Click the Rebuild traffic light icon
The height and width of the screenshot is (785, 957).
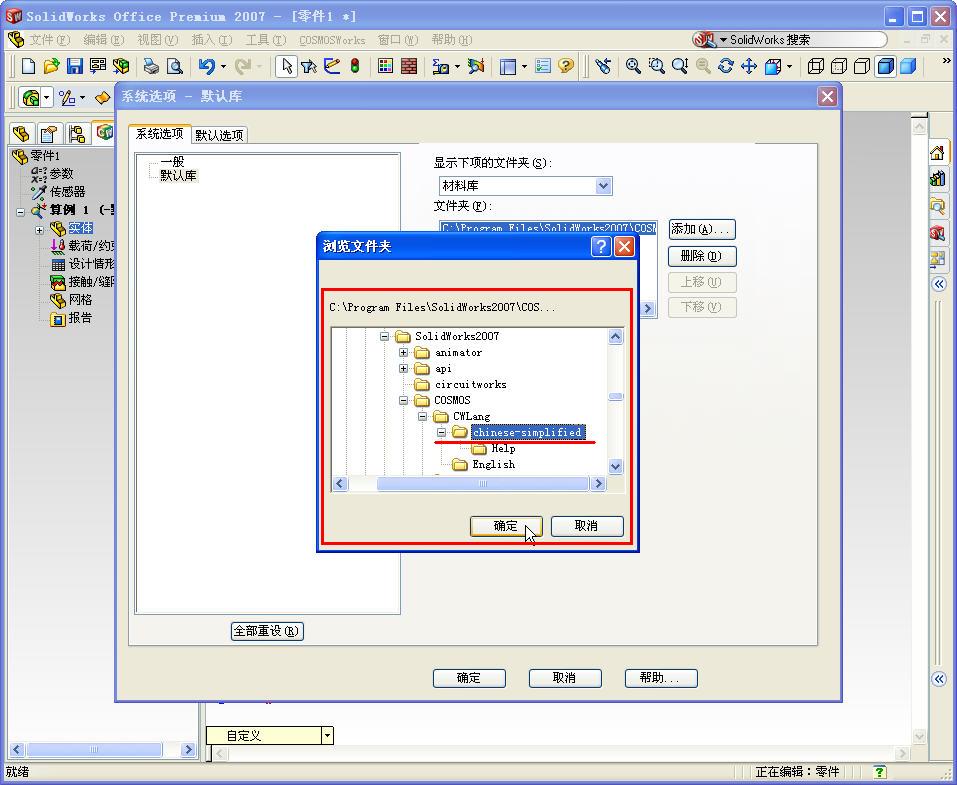point(355,66)
